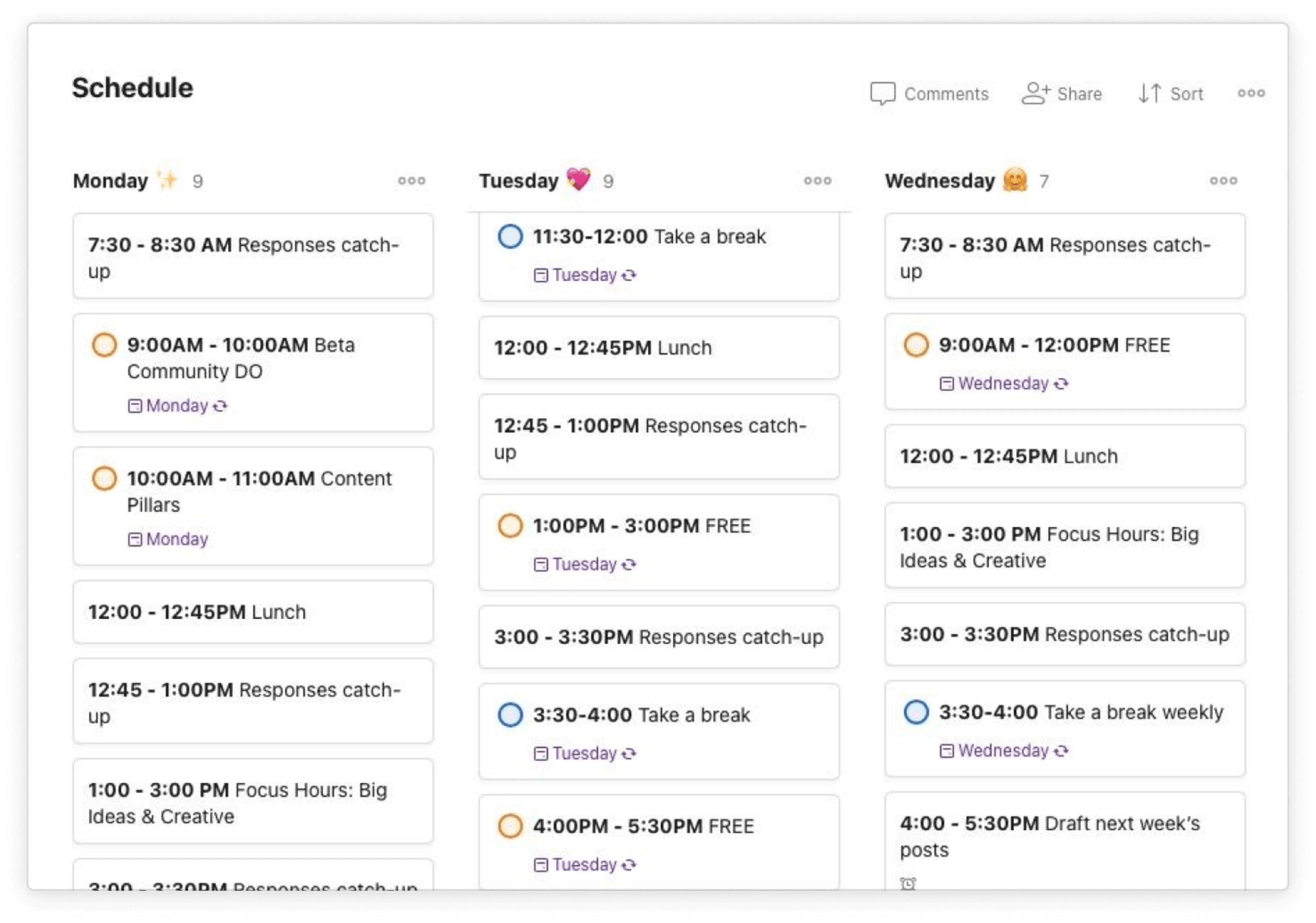Click Tuesday due date on 3:30-4:00 break
Viewport: 1316px width, 923px height.
[585, 754]
